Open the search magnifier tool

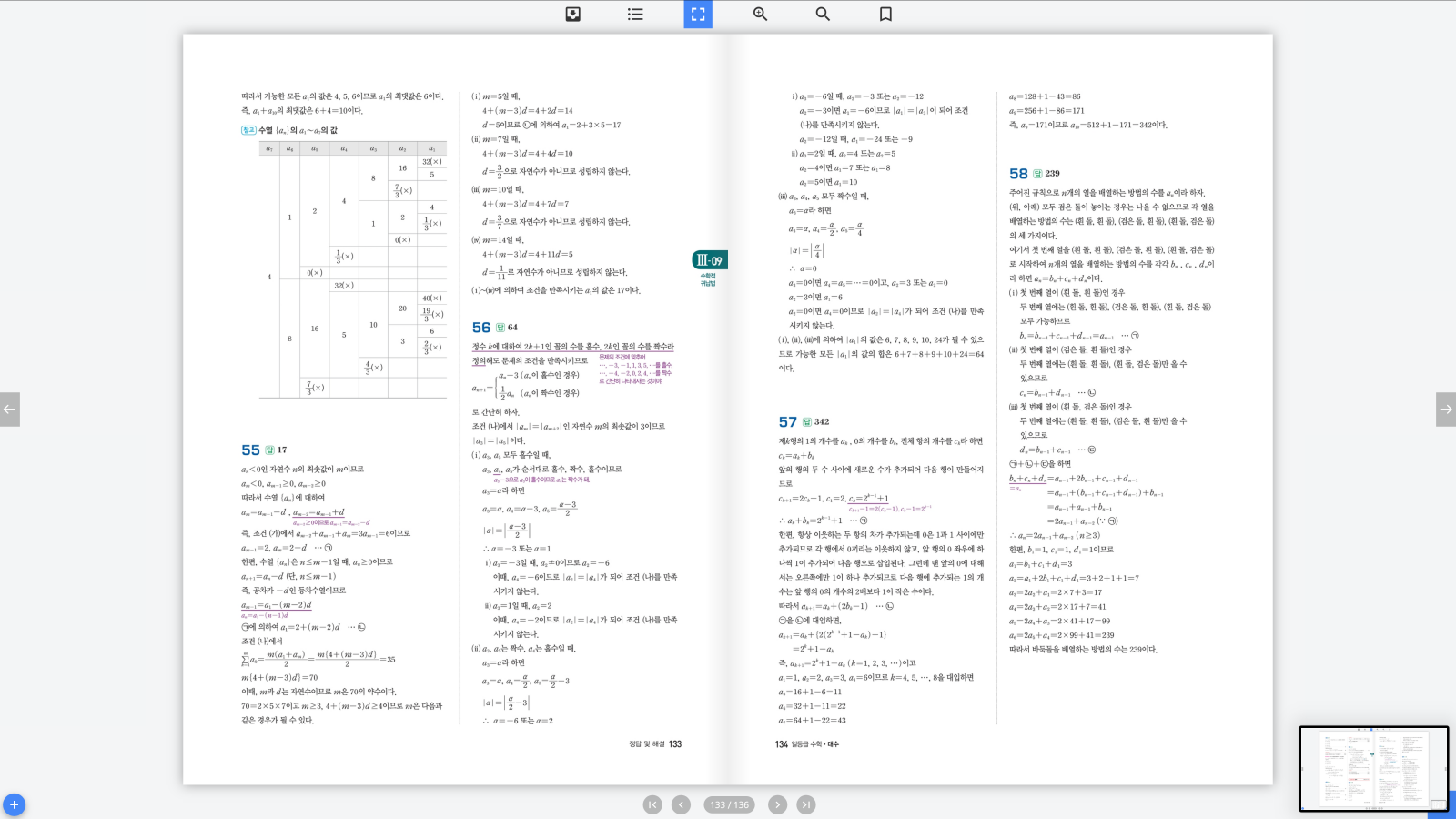[823, 14]
